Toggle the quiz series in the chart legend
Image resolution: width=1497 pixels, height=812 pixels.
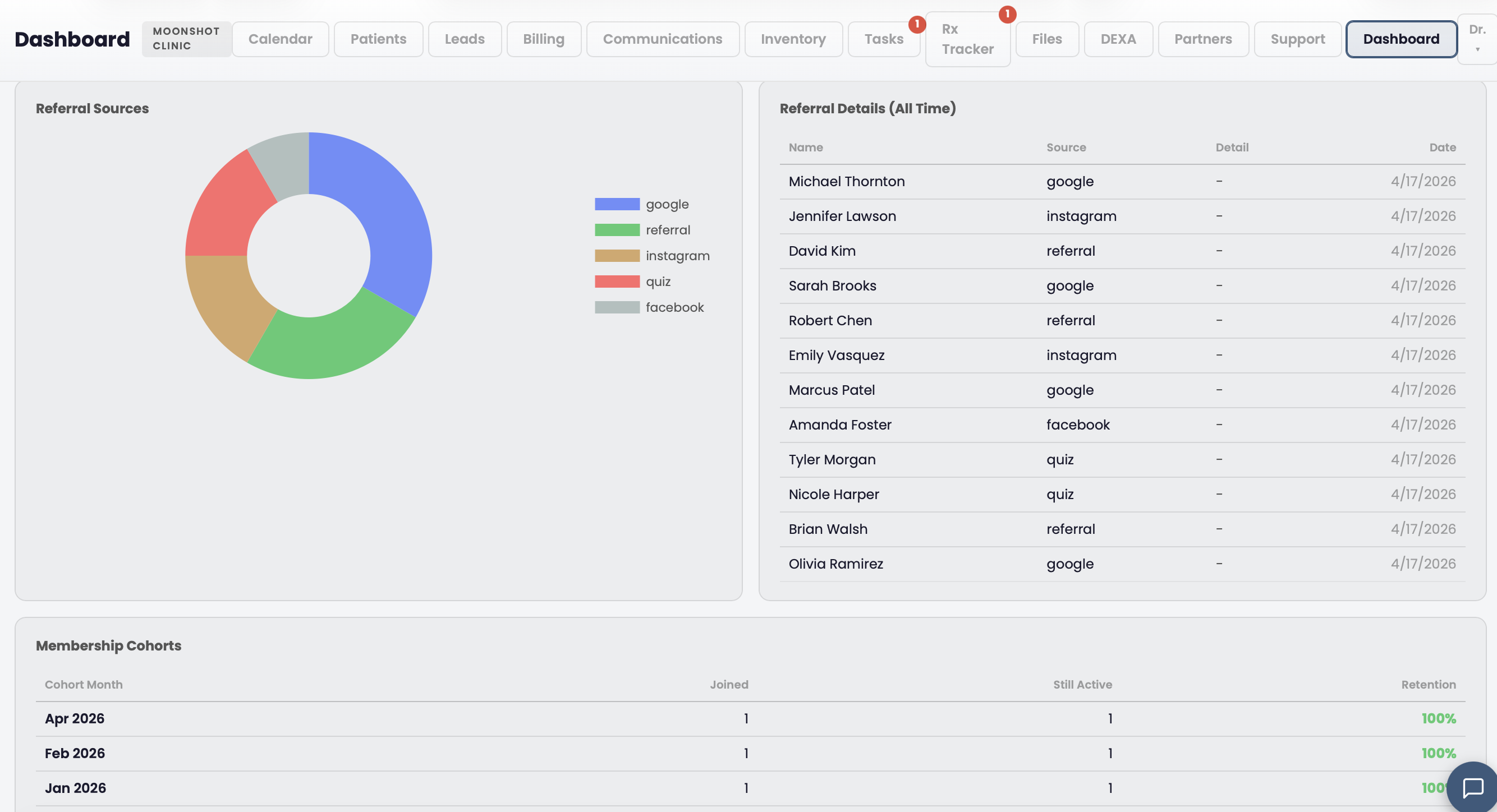658,281
